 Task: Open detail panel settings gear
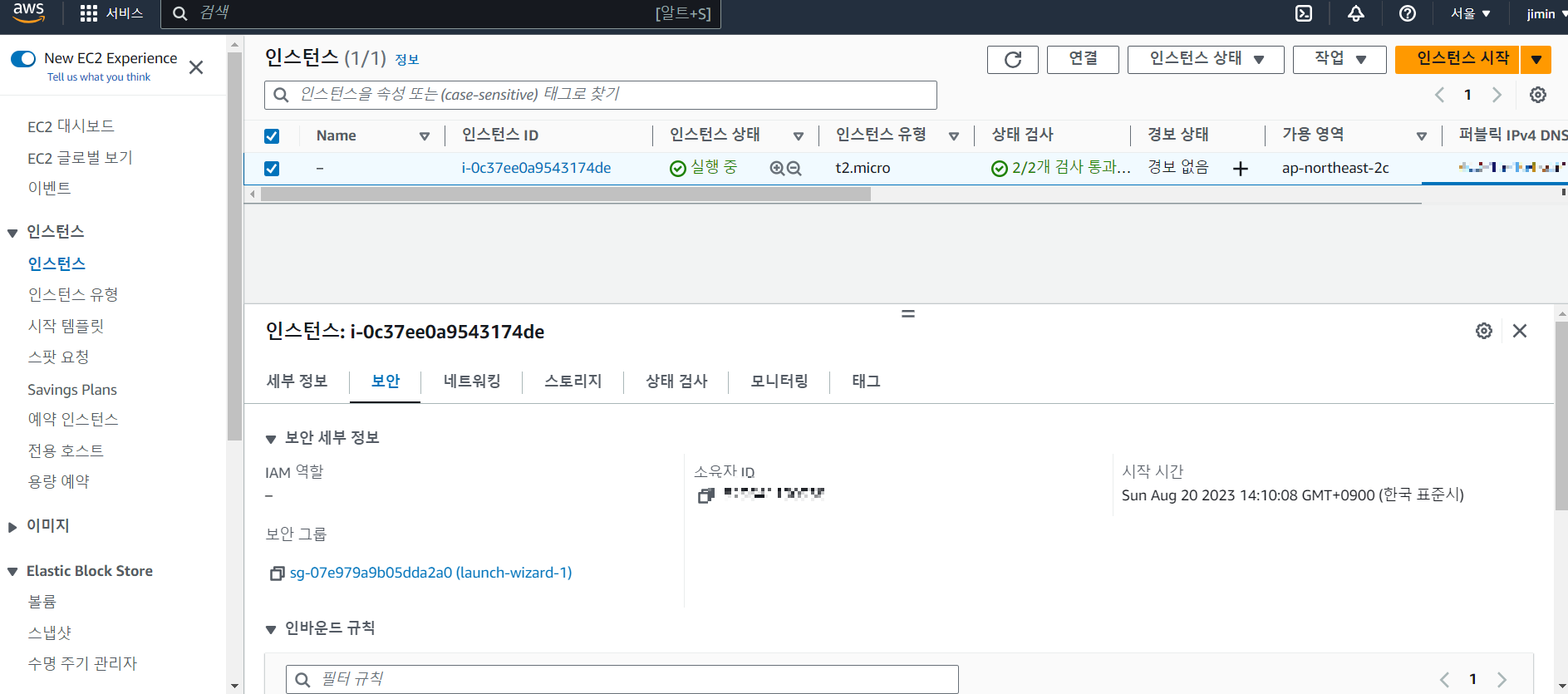click(x=1483, y=331)
